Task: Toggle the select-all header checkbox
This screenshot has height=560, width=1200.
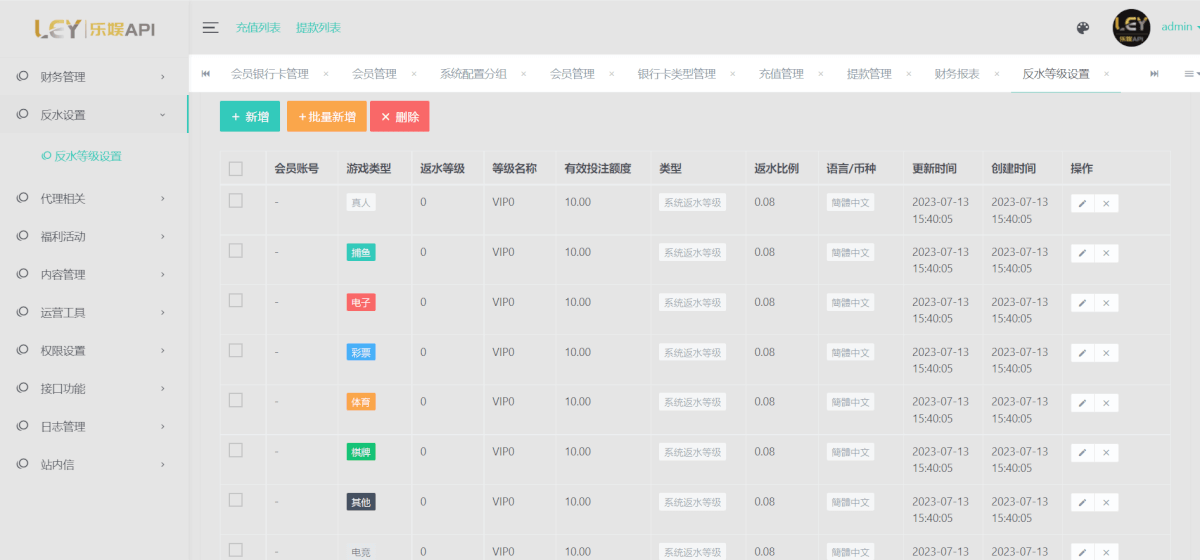Action: [x=236, y=169]
